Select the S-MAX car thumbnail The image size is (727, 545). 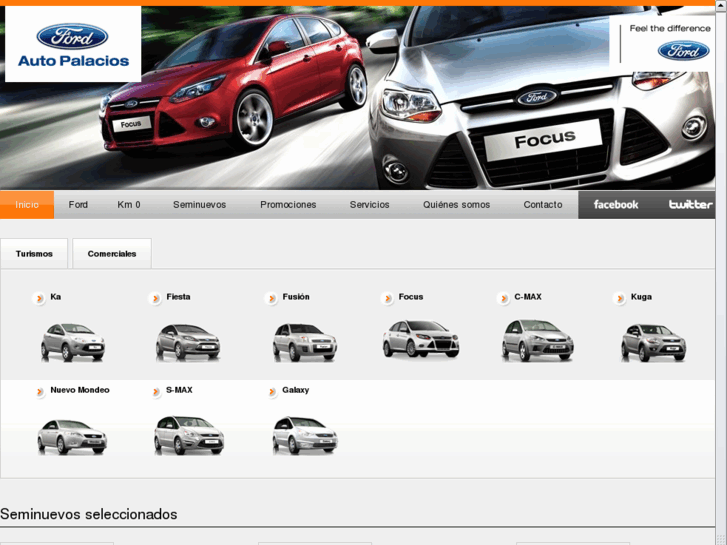point(189,435)
